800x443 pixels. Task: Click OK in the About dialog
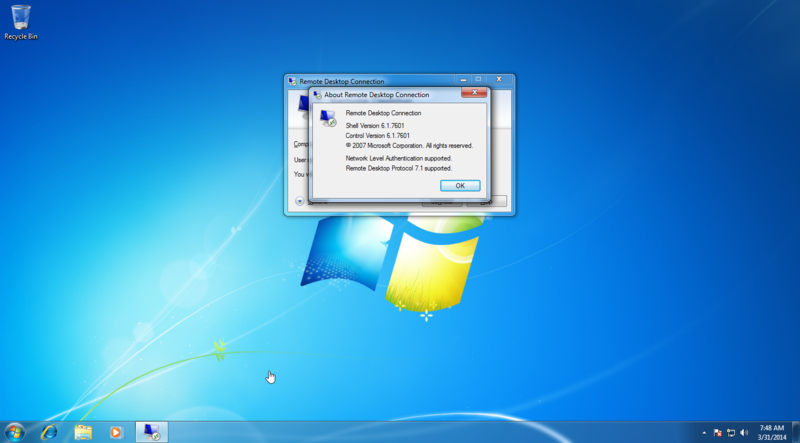click(x=460, y=186)
